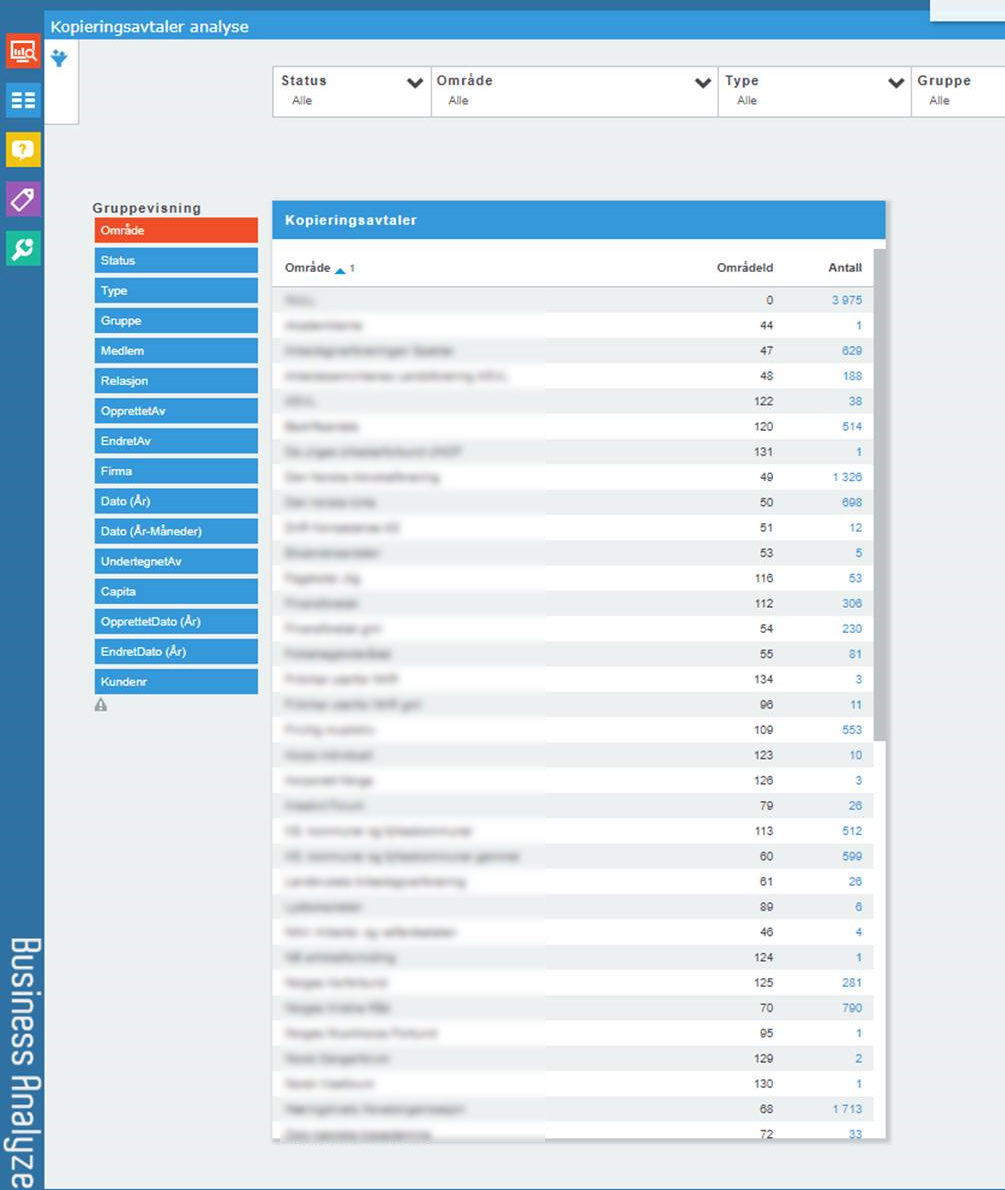
Task: Click the Antall value 3 975
Action: (846, 300)
